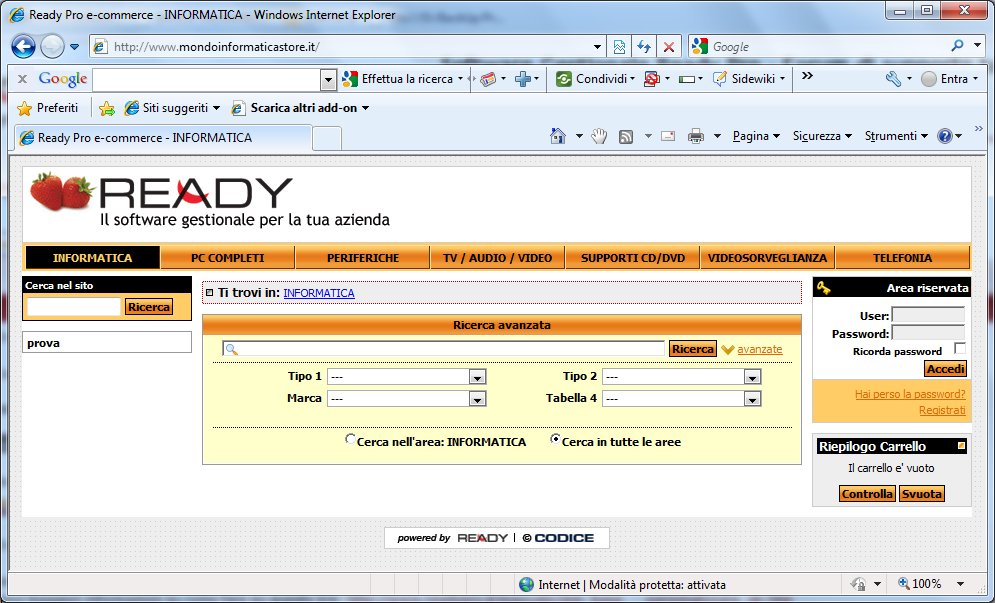Open the recent pages dropdown next to Forward
Viewport: 995px width, 603px height.
74,46
